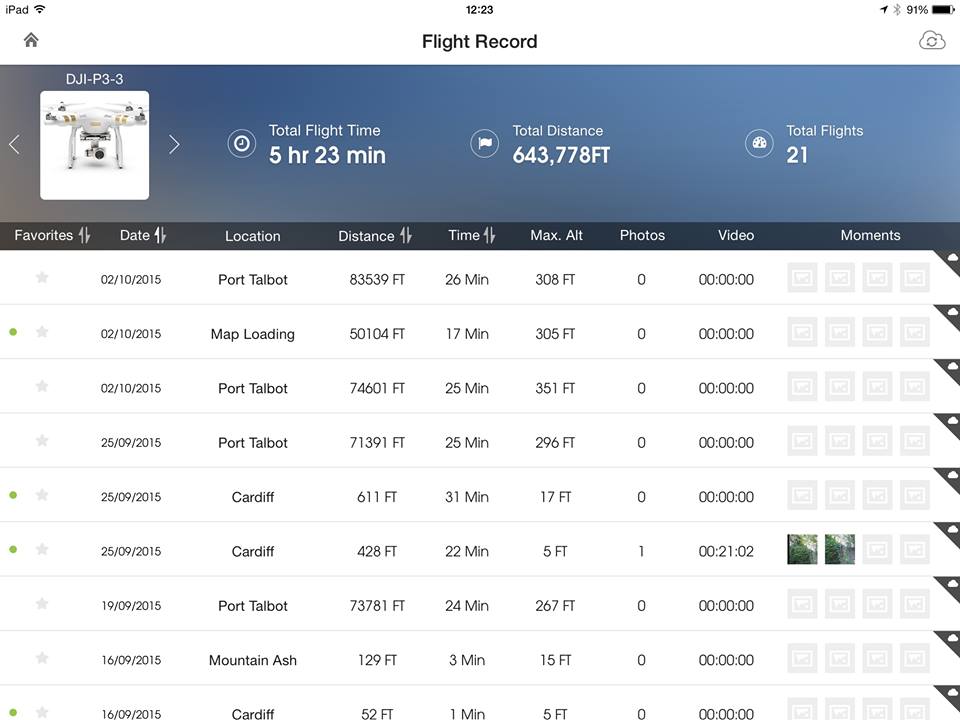The height and width of the screenshot is (720, 960).
Task: Select the 19/09/2015 date cell
Action: click(131, 606)
